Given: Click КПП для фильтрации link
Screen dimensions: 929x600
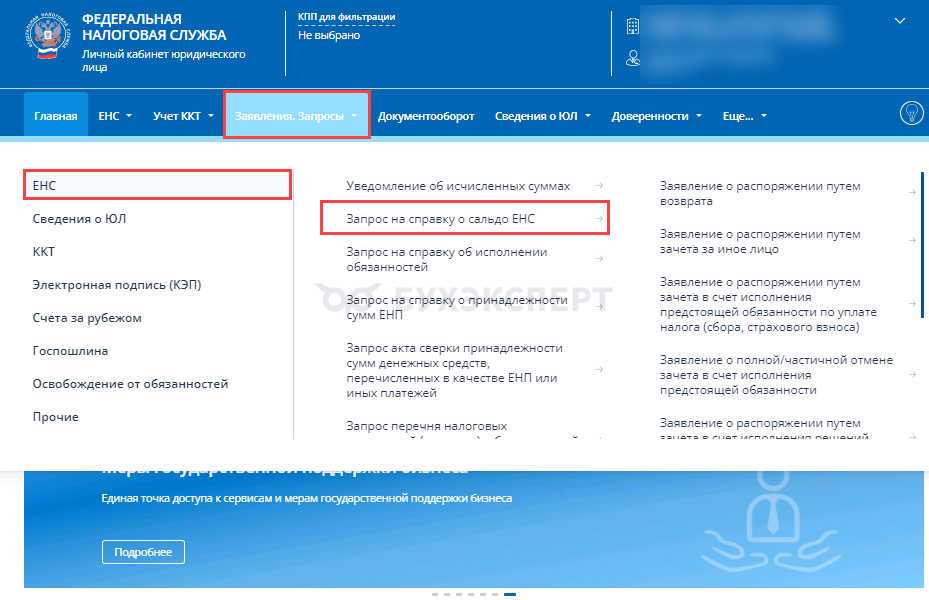Looking at the screenshot, I should click(346, 17).
